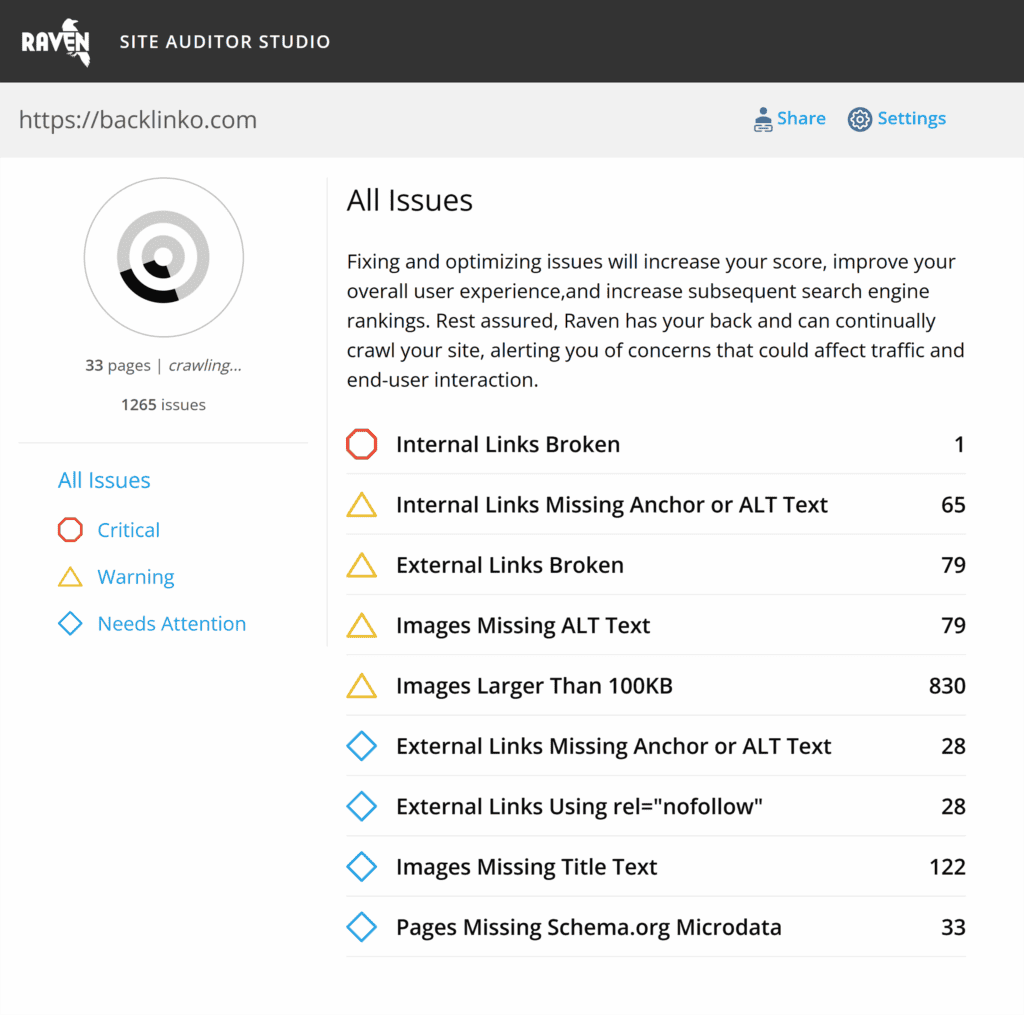The height and width of the screenshot is (1015, 1024).
Task: Select All Issues in the sidebar
Action: [x=104, y=480]
